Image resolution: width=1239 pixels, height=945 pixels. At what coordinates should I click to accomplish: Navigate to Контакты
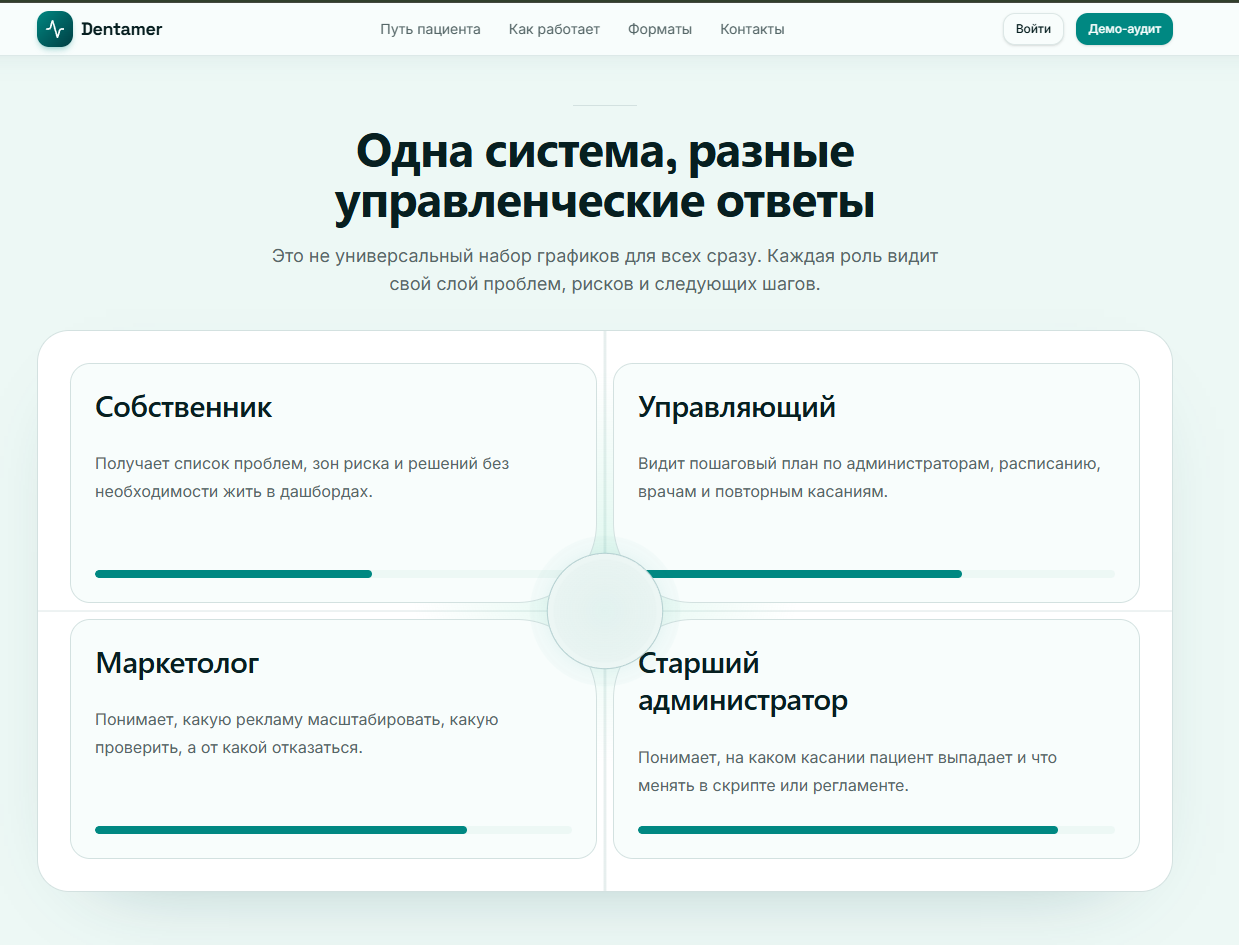point(752,29)
